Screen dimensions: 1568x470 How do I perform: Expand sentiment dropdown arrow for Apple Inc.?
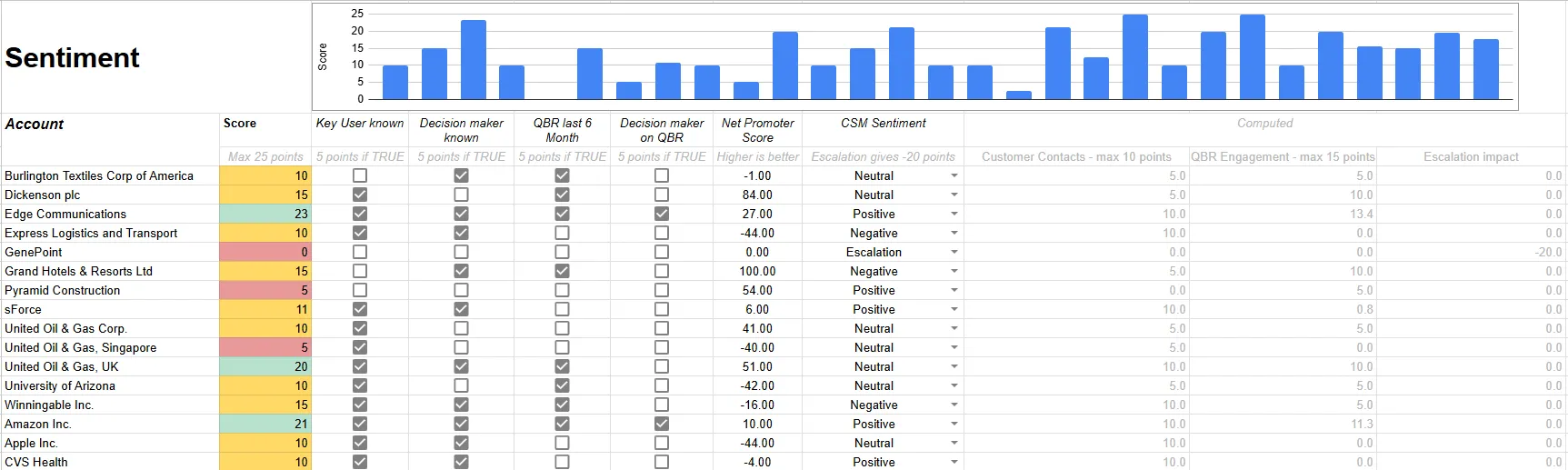point(954,443)
